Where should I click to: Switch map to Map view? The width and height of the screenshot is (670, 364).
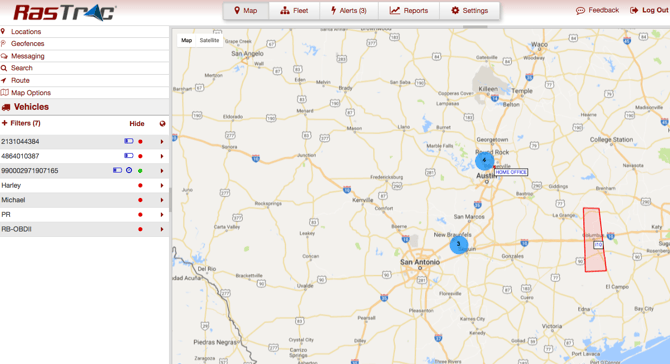click(186, 41)
